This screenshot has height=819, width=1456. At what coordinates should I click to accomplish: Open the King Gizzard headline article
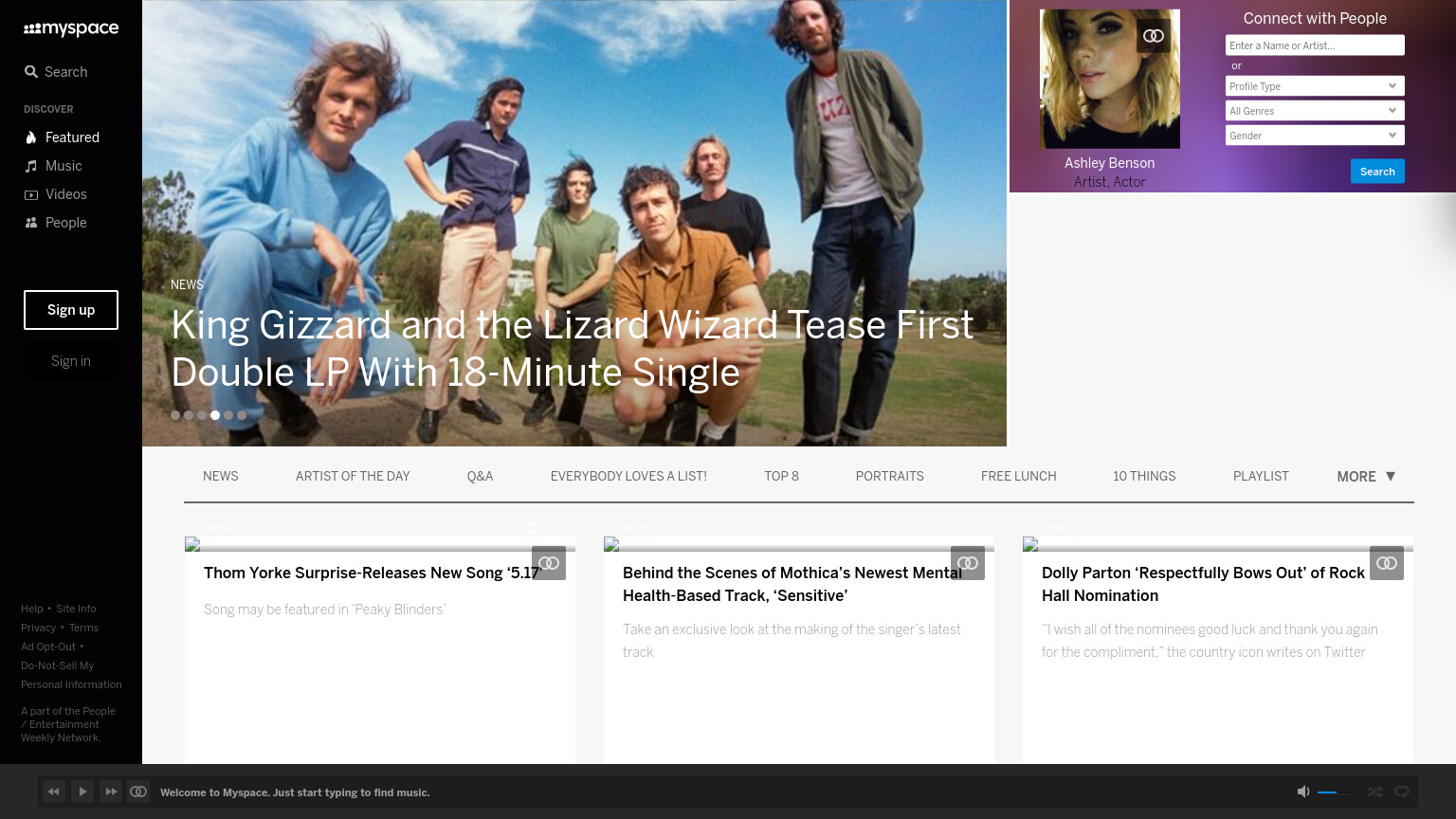tap(572, 349)
